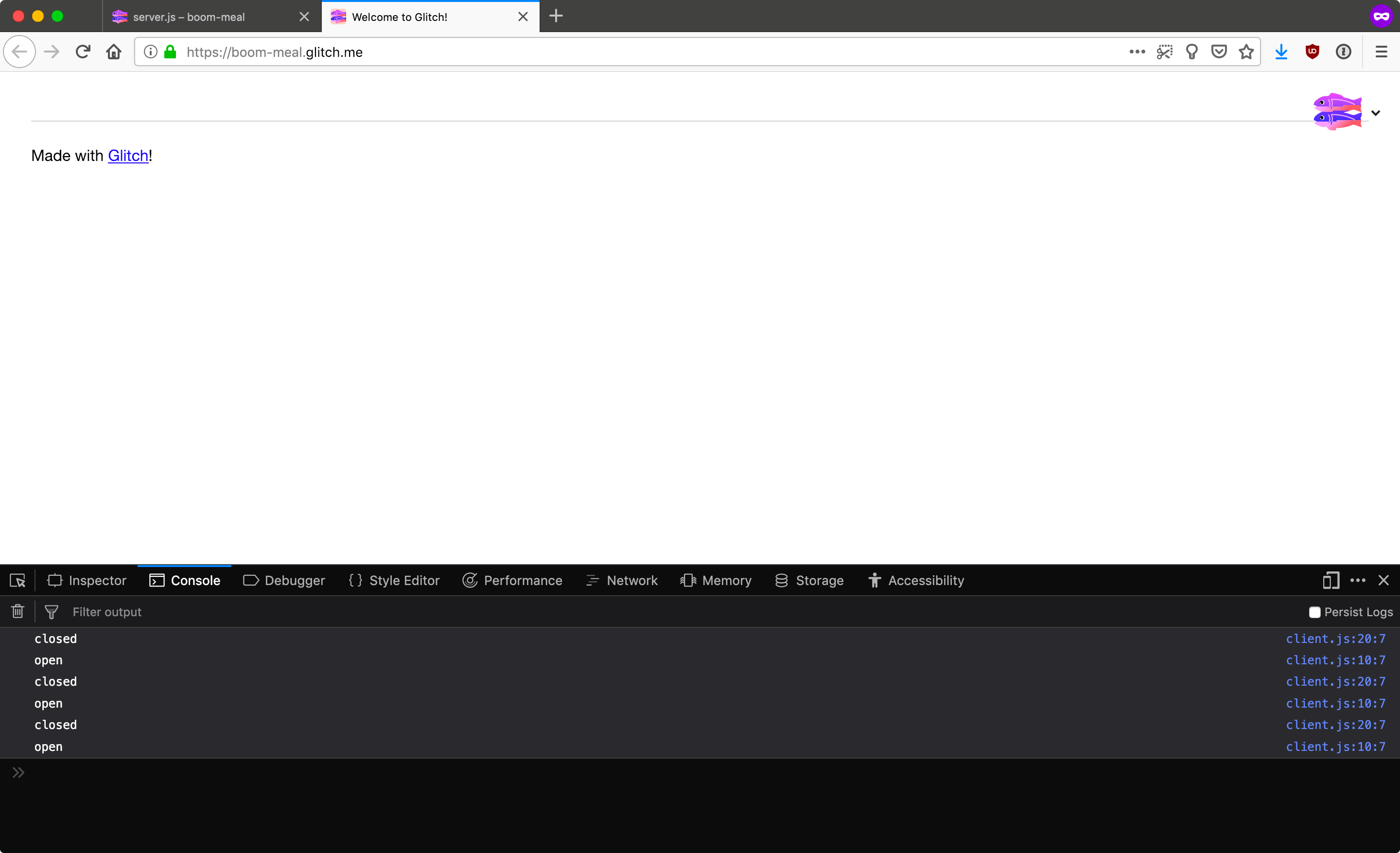This screenshot has height=853, width=1400.
Task: Select the first 'closed' log message
Action: point(56,639)
